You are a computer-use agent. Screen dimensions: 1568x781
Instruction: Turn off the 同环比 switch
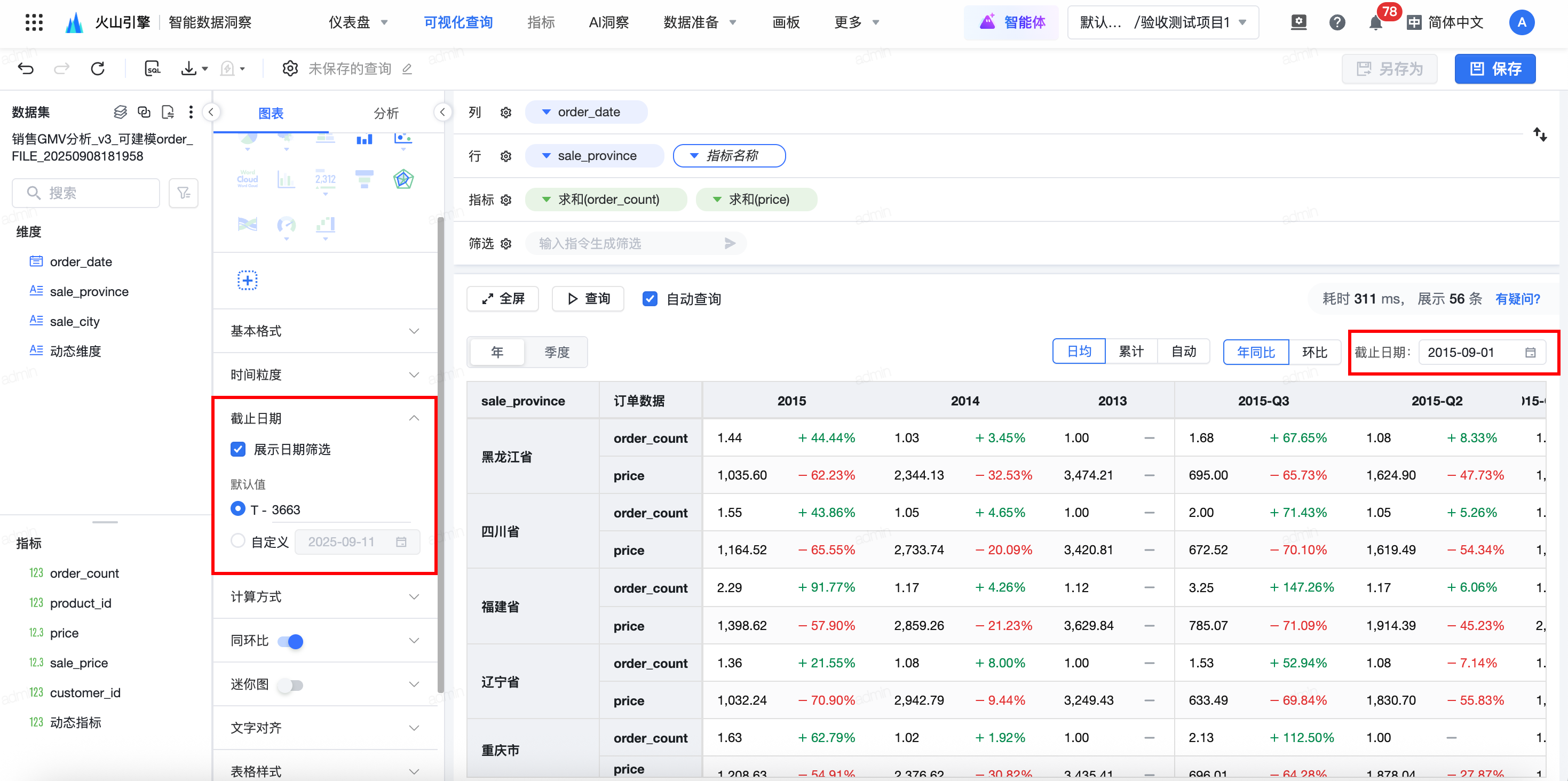(291, 641)
